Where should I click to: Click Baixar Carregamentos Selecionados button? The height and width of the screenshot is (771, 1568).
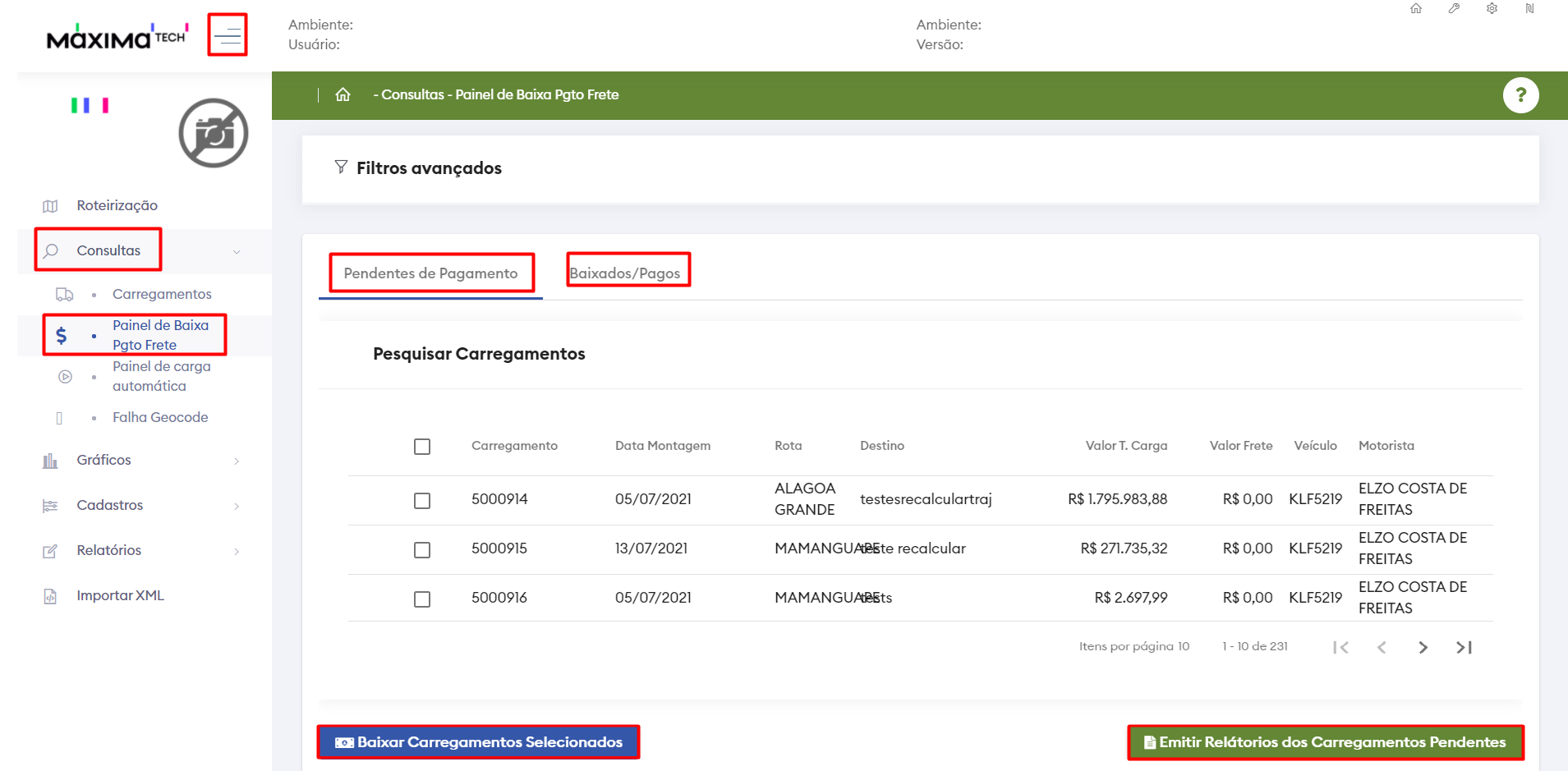tap(478, 742)
